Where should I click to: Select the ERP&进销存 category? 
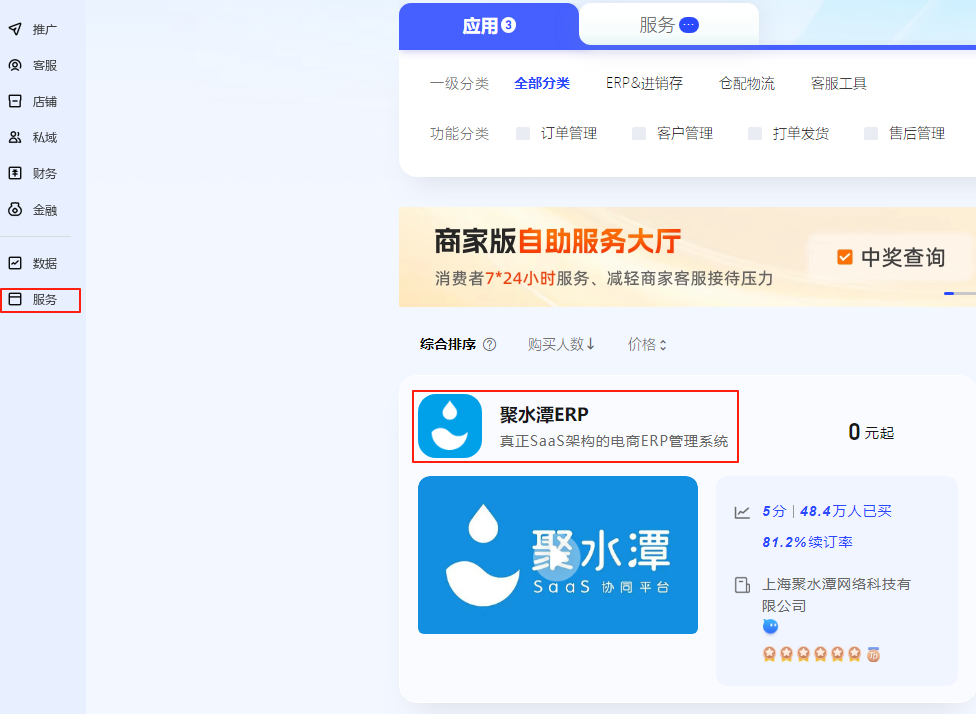[x=644, y=83]
